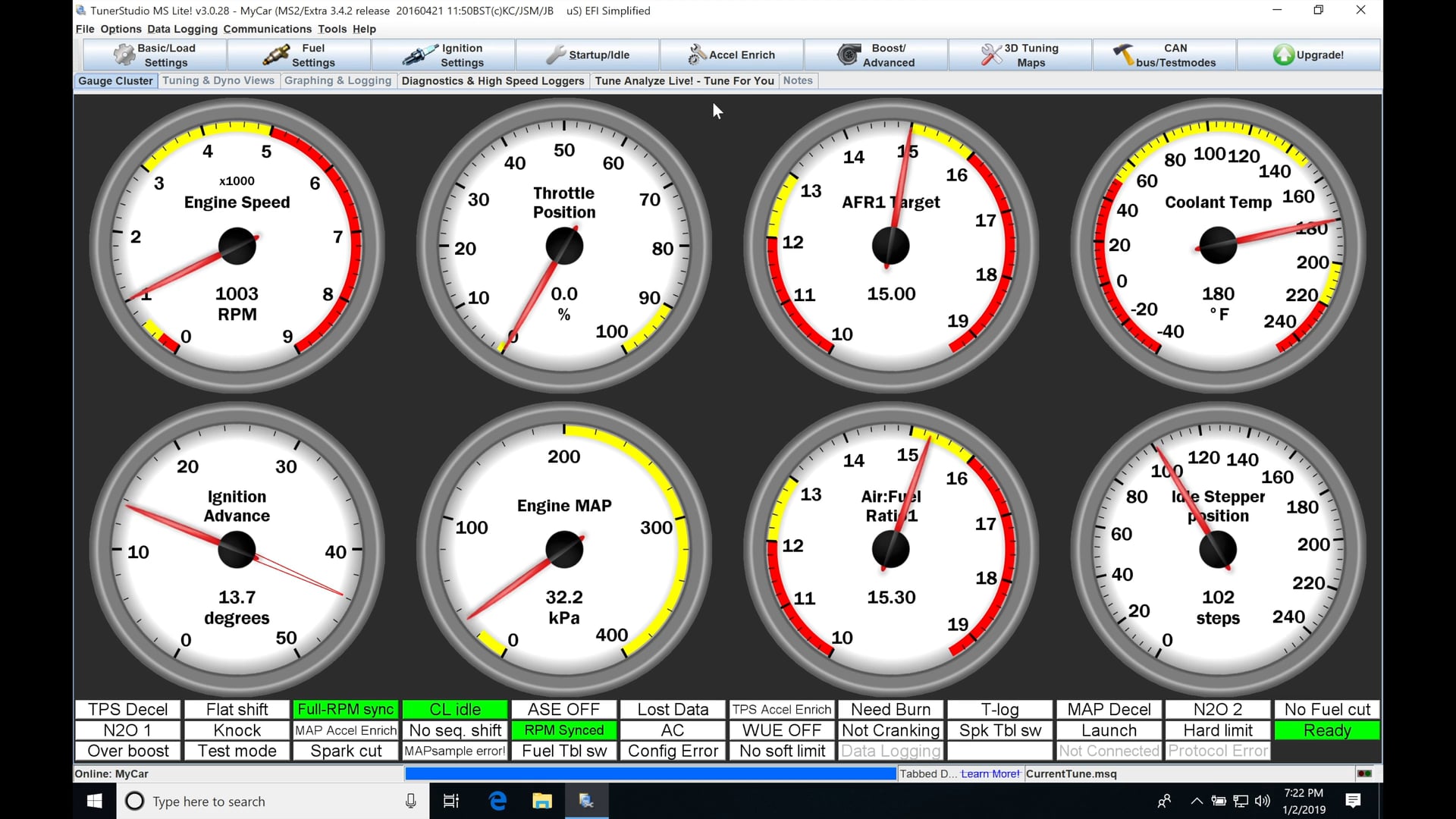The image size is (1456, 819).
Task: Open Ignition Settings spark plug button
Action: pyautogui.click(x=443, y=55)
